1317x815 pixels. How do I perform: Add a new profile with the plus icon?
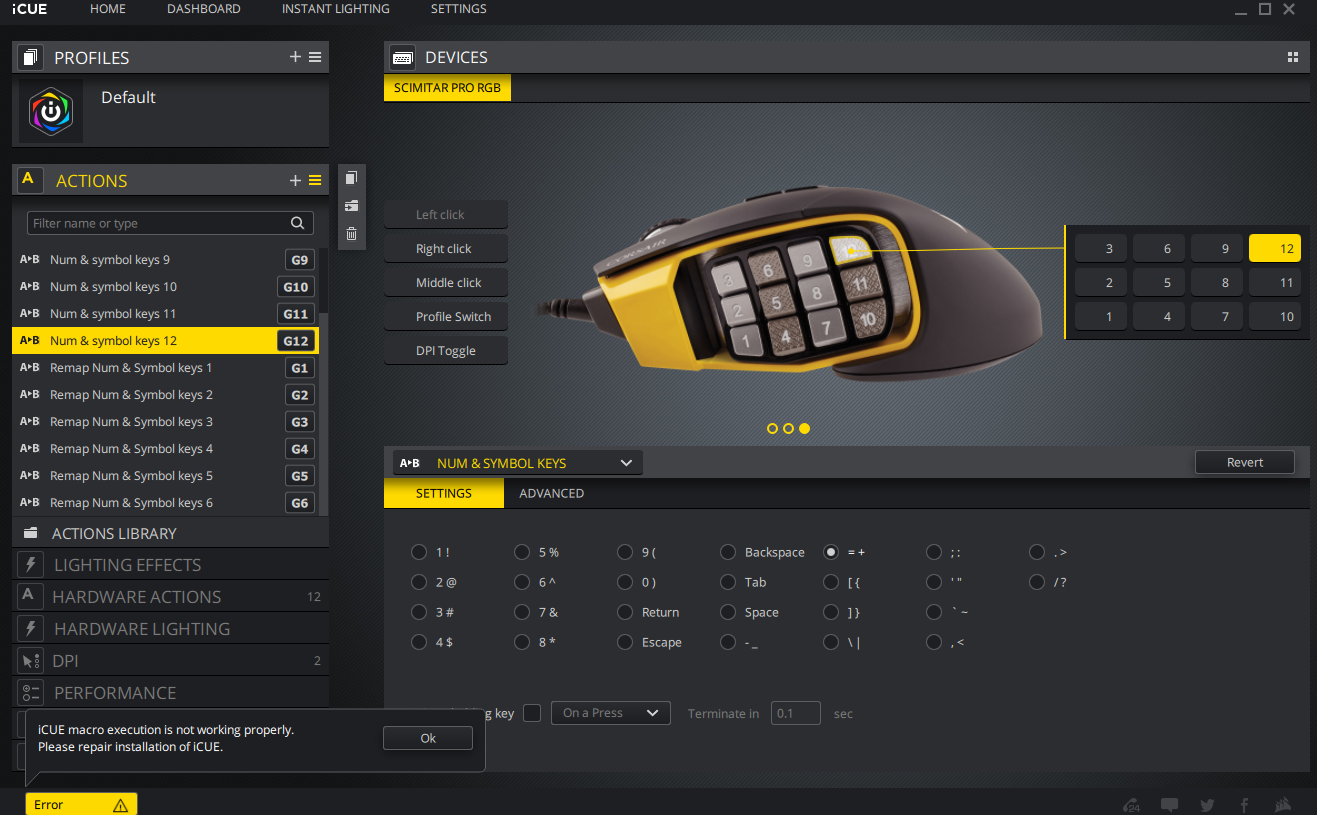click(x=295, y=57)
